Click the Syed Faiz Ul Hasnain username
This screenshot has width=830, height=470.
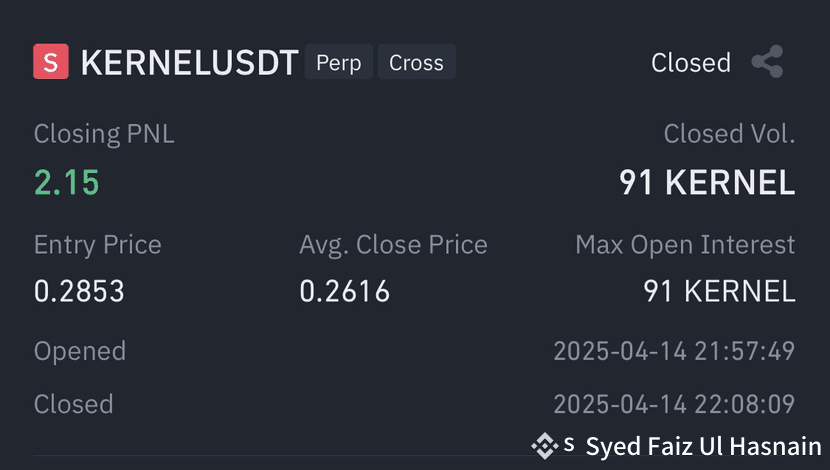point(703,446)
